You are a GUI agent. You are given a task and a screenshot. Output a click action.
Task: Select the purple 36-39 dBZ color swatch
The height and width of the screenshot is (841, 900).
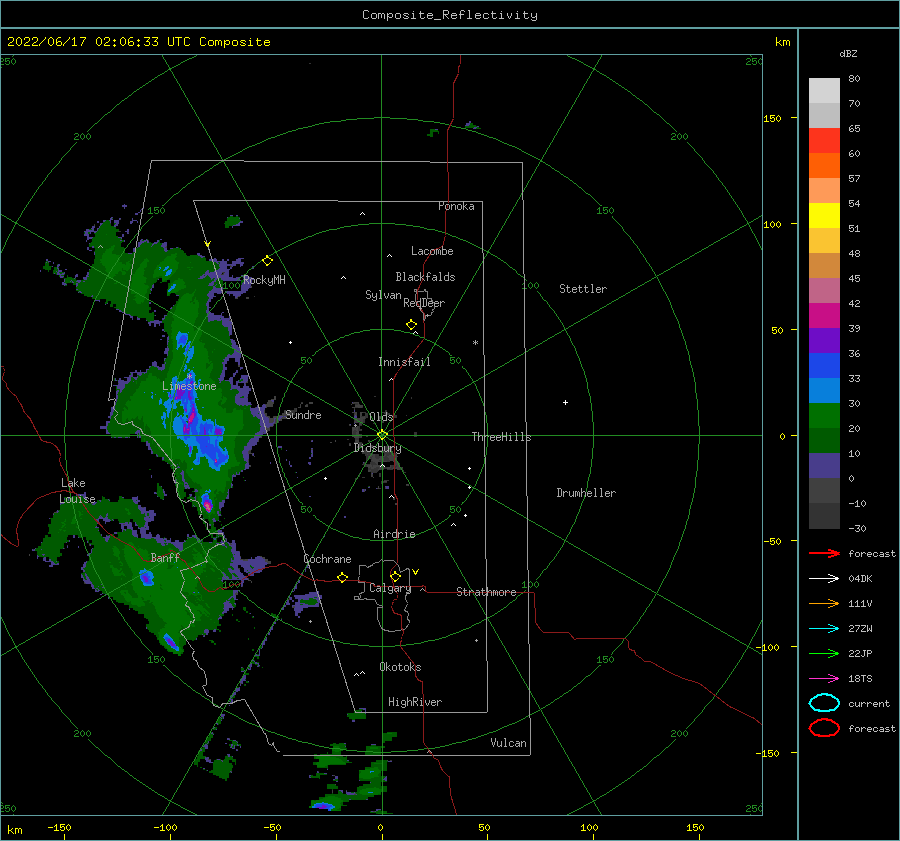point(824,340)
